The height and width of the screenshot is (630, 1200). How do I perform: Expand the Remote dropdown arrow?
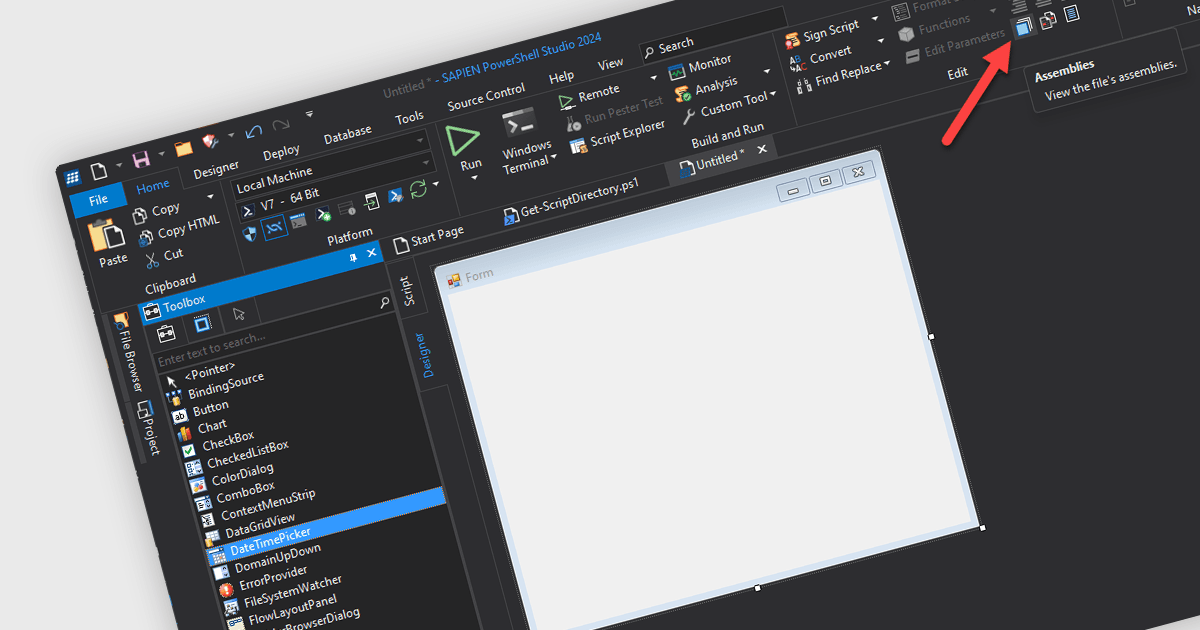[x=654, y=76]
